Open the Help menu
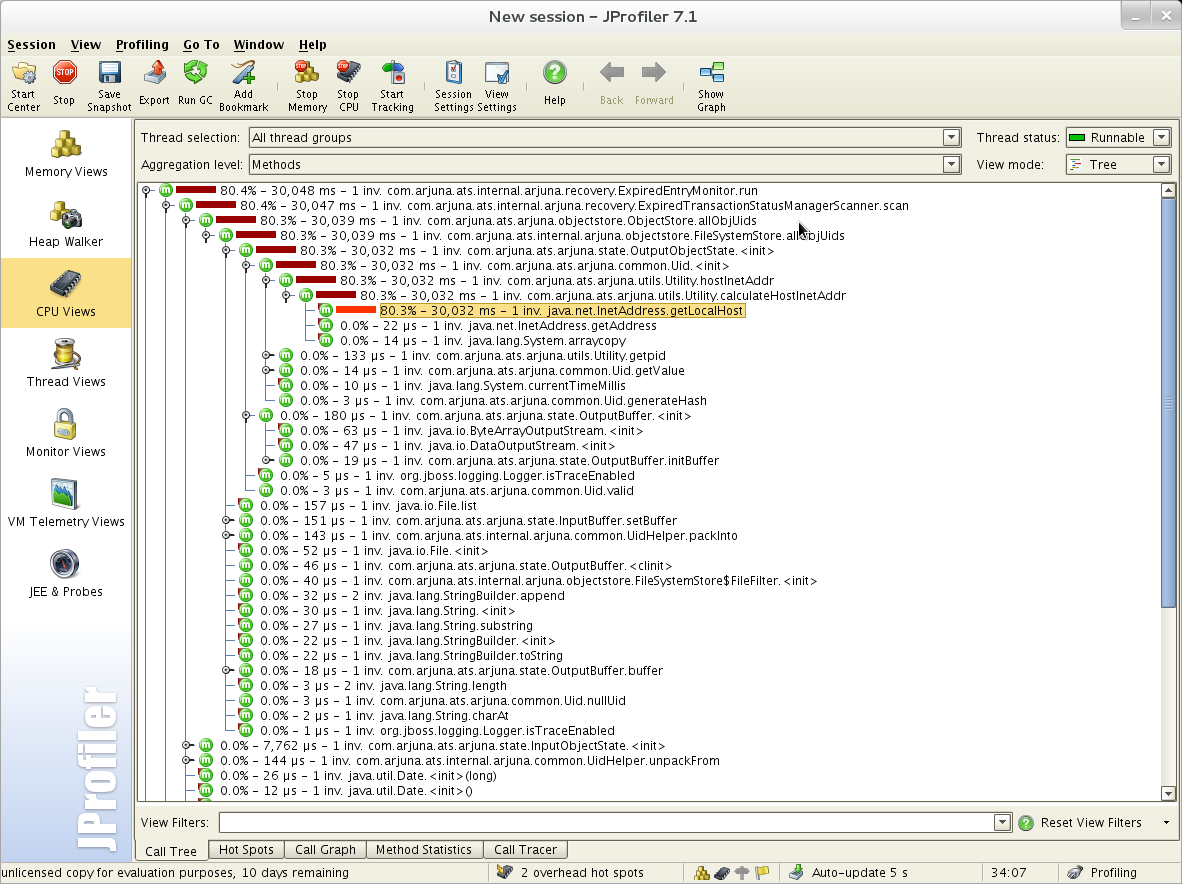The height and width of the screenshot is (884, 1182). click(313, 44)
